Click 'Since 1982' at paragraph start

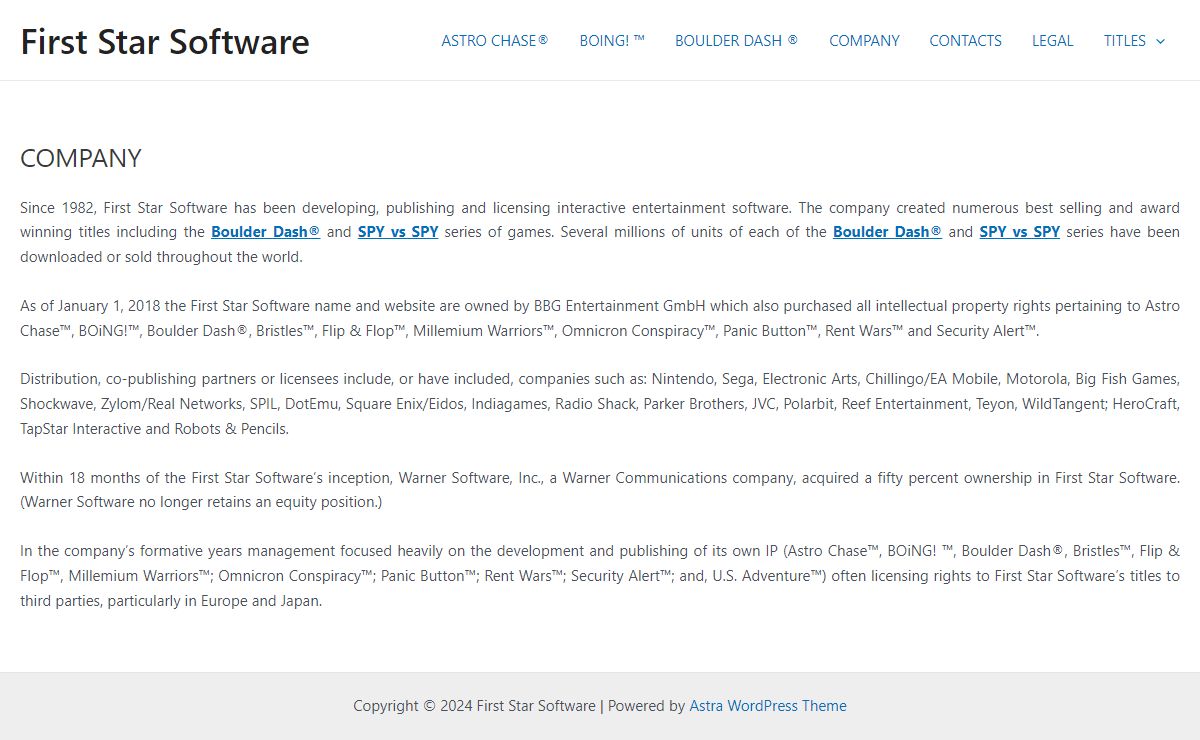pyautogui.click(x=58, y=208)
